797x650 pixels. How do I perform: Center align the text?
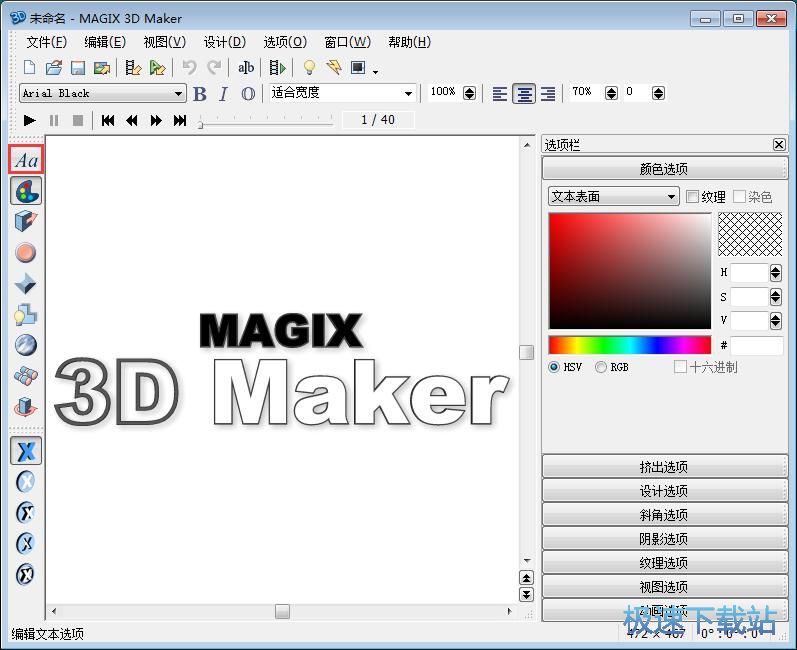[524, 94]
